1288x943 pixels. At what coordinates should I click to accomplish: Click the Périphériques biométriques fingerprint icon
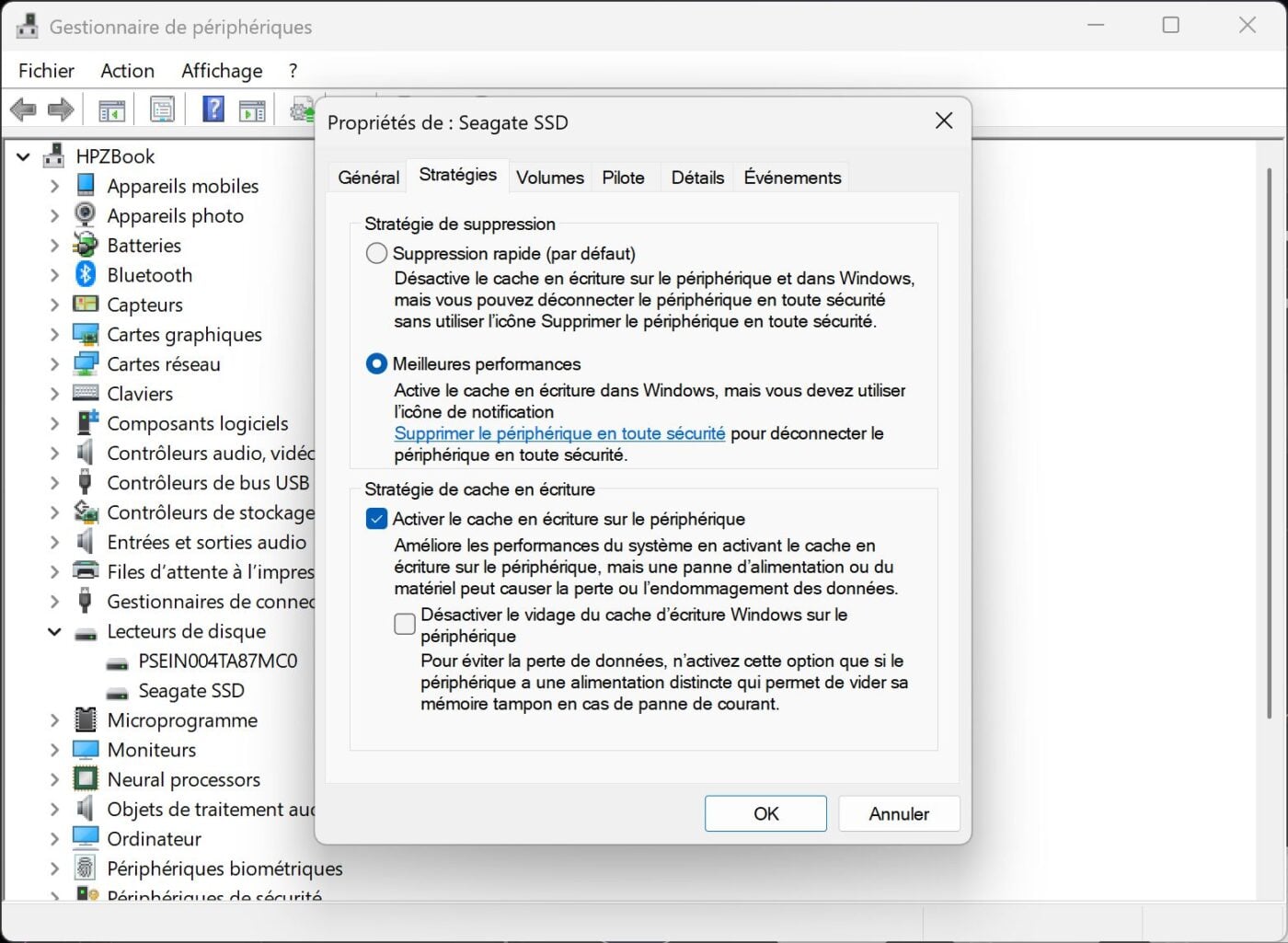coord(86,868)
